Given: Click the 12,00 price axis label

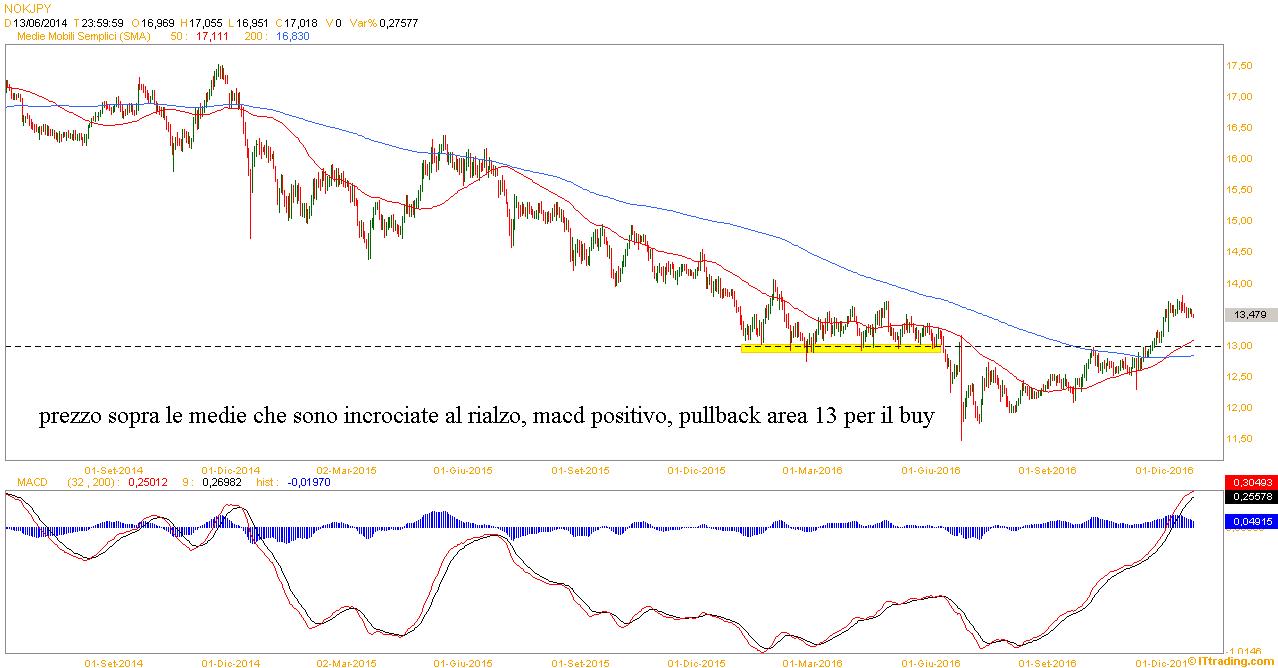Looking at the screenshot, I should pyautogui.click(x=1238, y=408).
